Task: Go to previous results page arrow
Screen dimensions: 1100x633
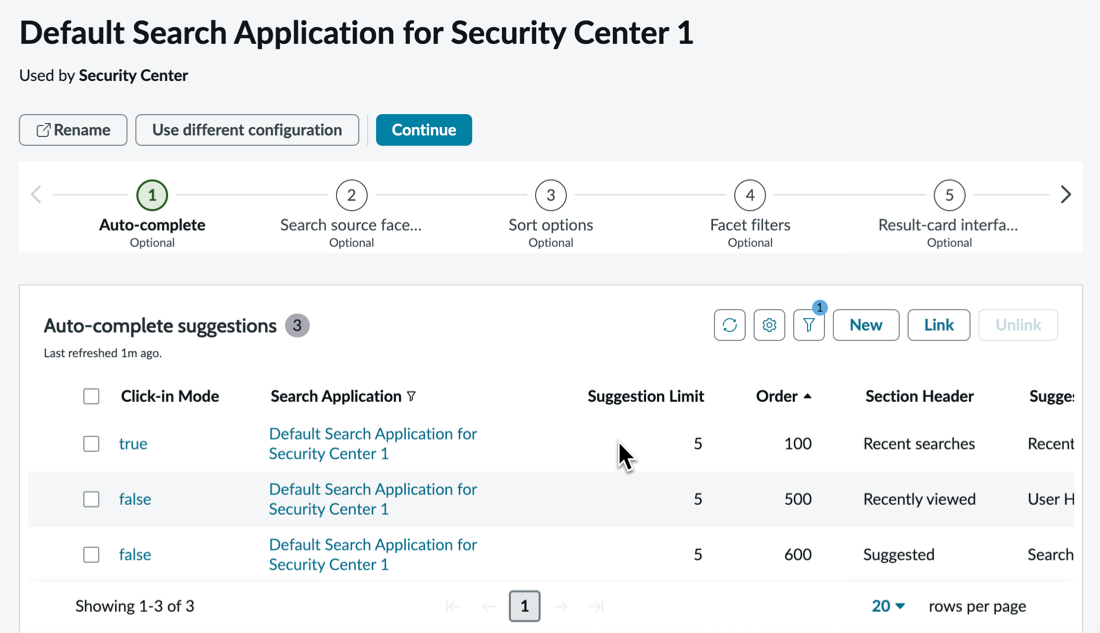Action: coord(489,606)
